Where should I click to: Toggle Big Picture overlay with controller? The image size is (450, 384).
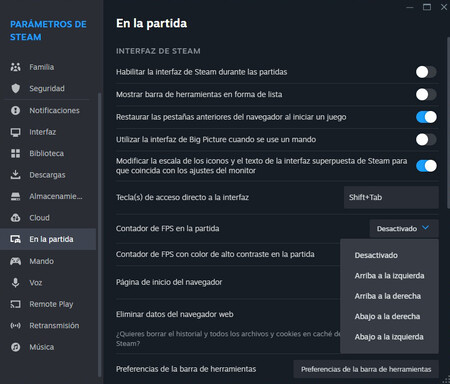pyautogui.click(x=426, y=139)
